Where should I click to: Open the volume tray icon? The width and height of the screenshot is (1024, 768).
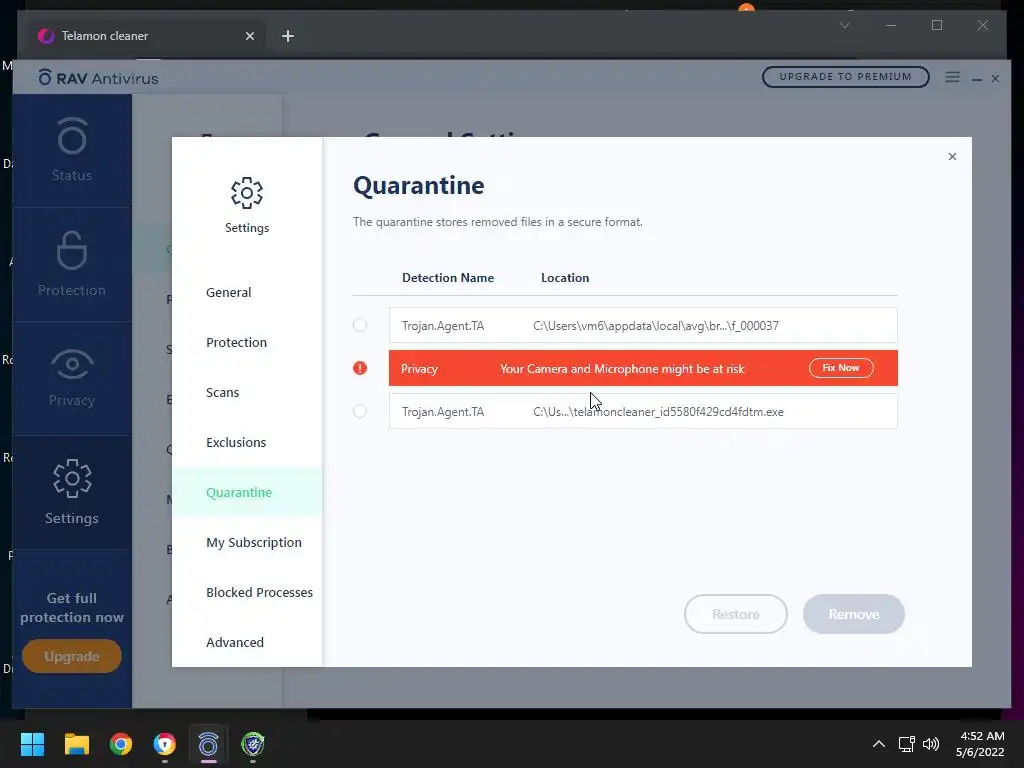click(x=931, y=744)
